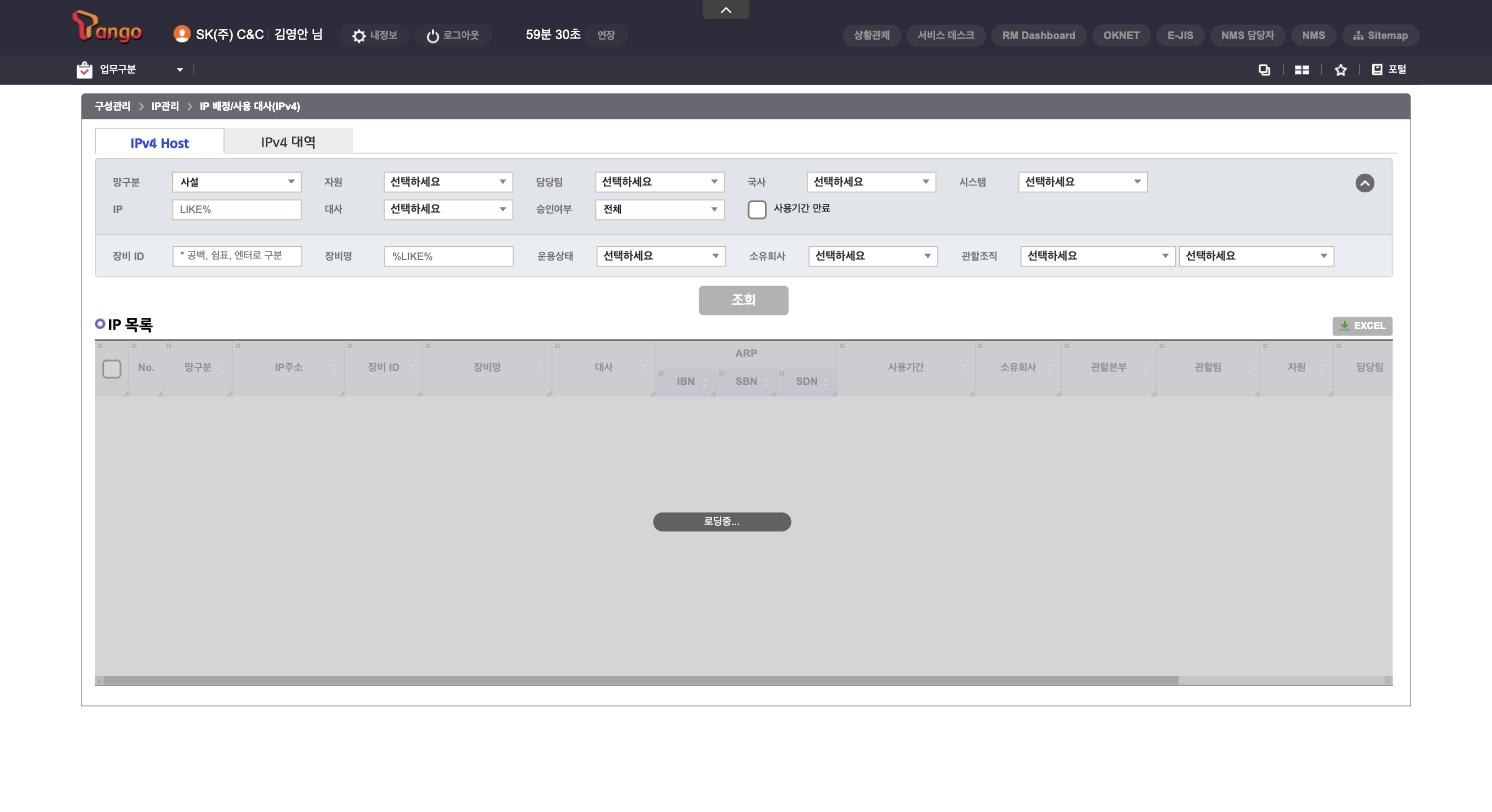This screenshot has height=812, width=1492.
Task: Switch to IPv4 대역 tab
Action: coord(288,141)
